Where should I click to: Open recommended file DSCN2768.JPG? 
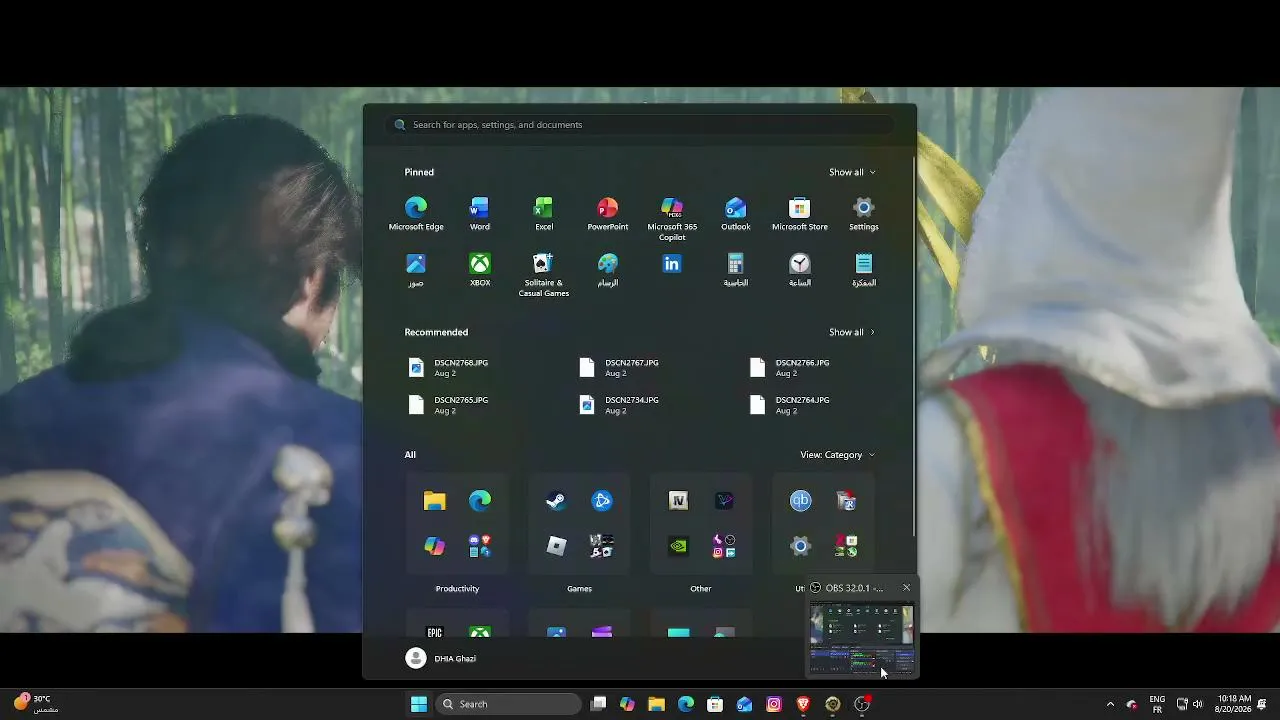(x=448, y=368)
